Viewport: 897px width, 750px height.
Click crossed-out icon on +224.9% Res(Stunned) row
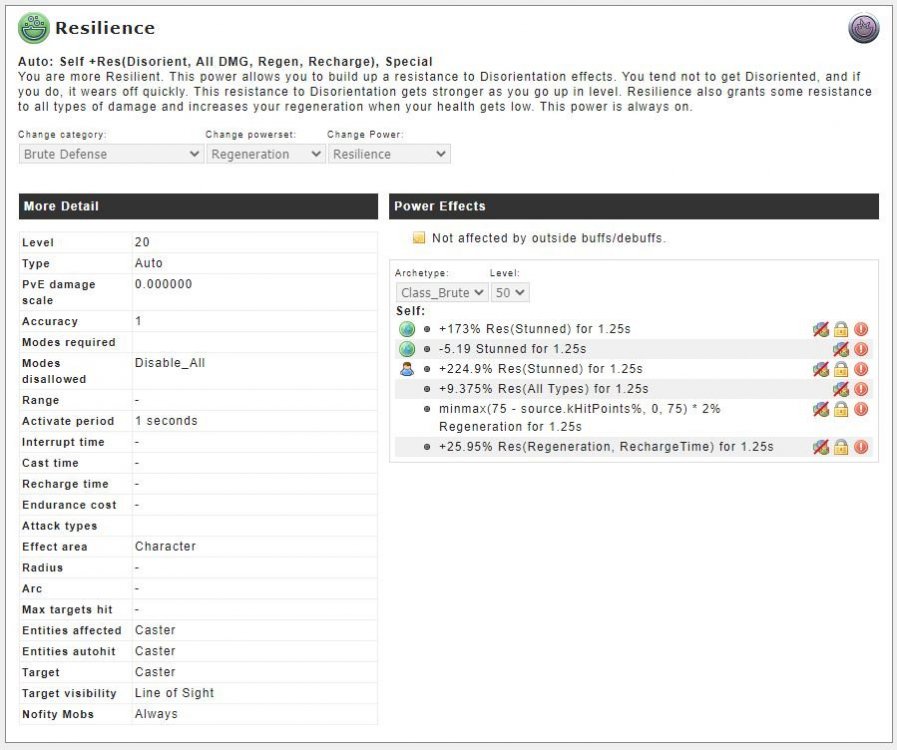click(821, 369)
